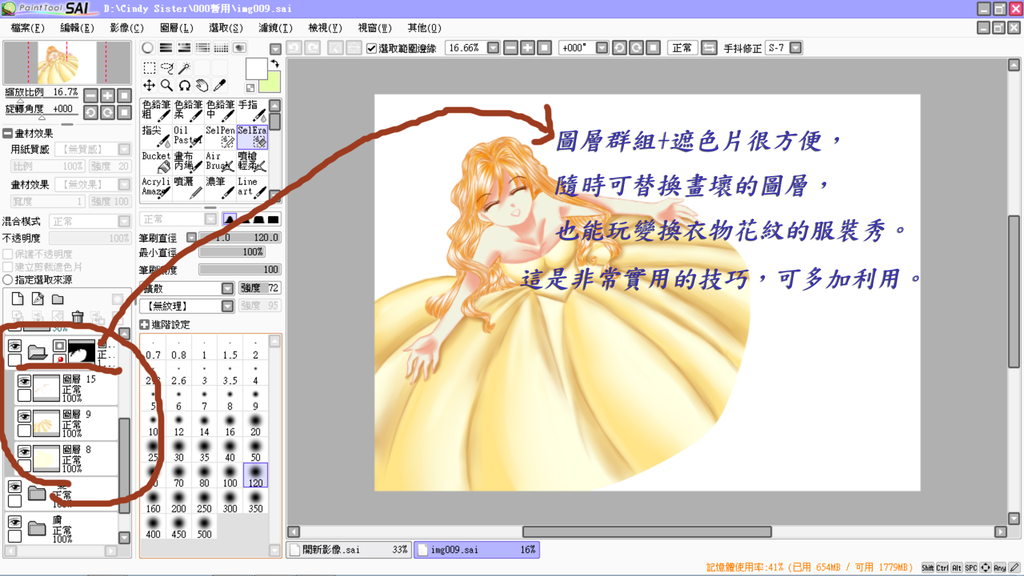This screenshot has height=576, width=1024.
Task: Create a new linework layer
Action: pos(38,299)
